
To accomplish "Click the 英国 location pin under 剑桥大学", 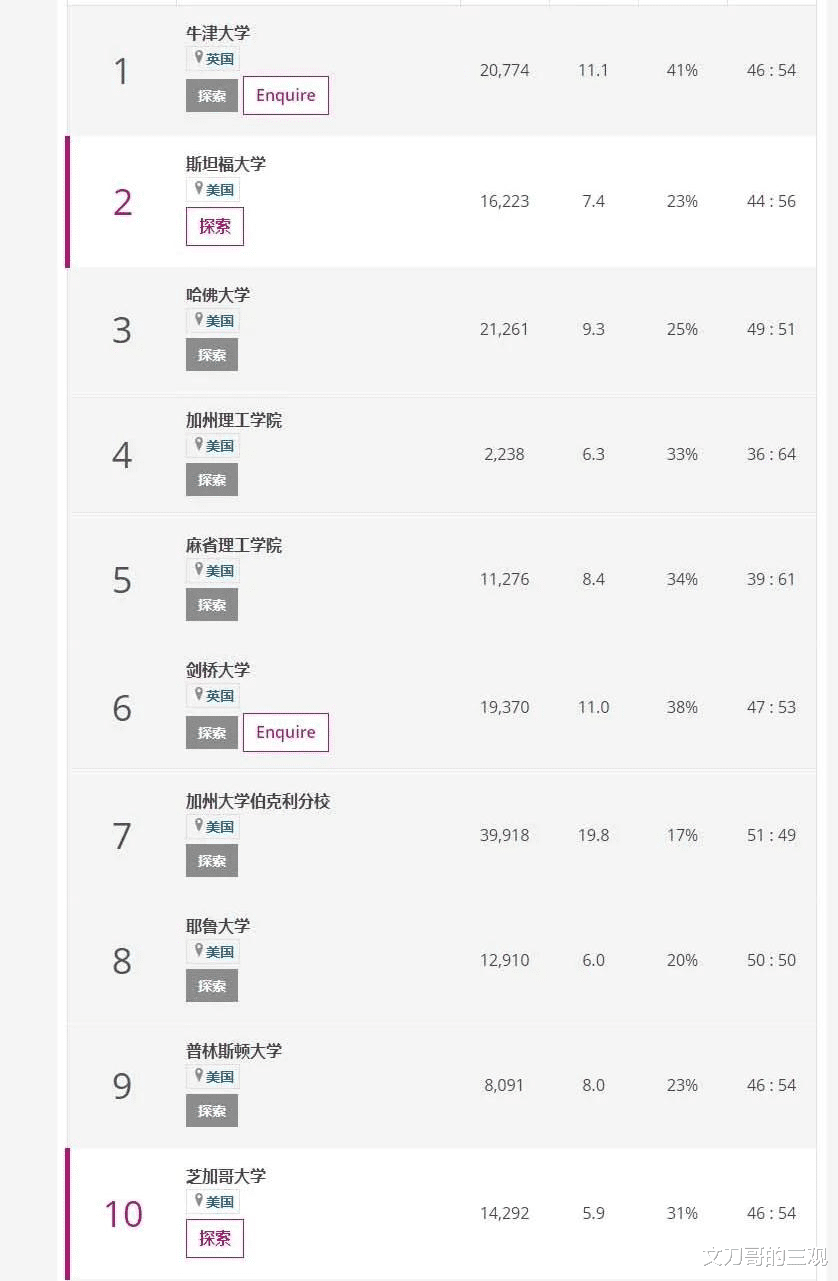I will (199, 695).
